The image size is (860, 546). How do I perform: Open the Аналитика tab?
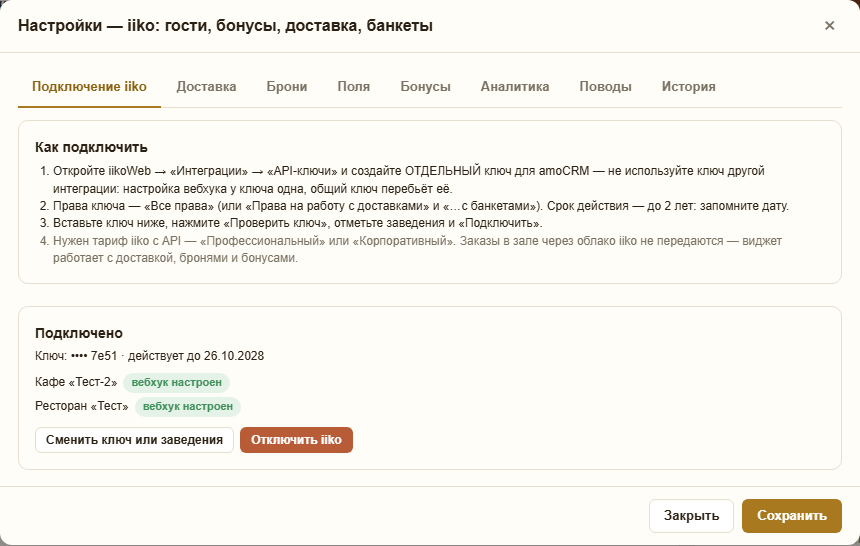click(x=515, y=87)
